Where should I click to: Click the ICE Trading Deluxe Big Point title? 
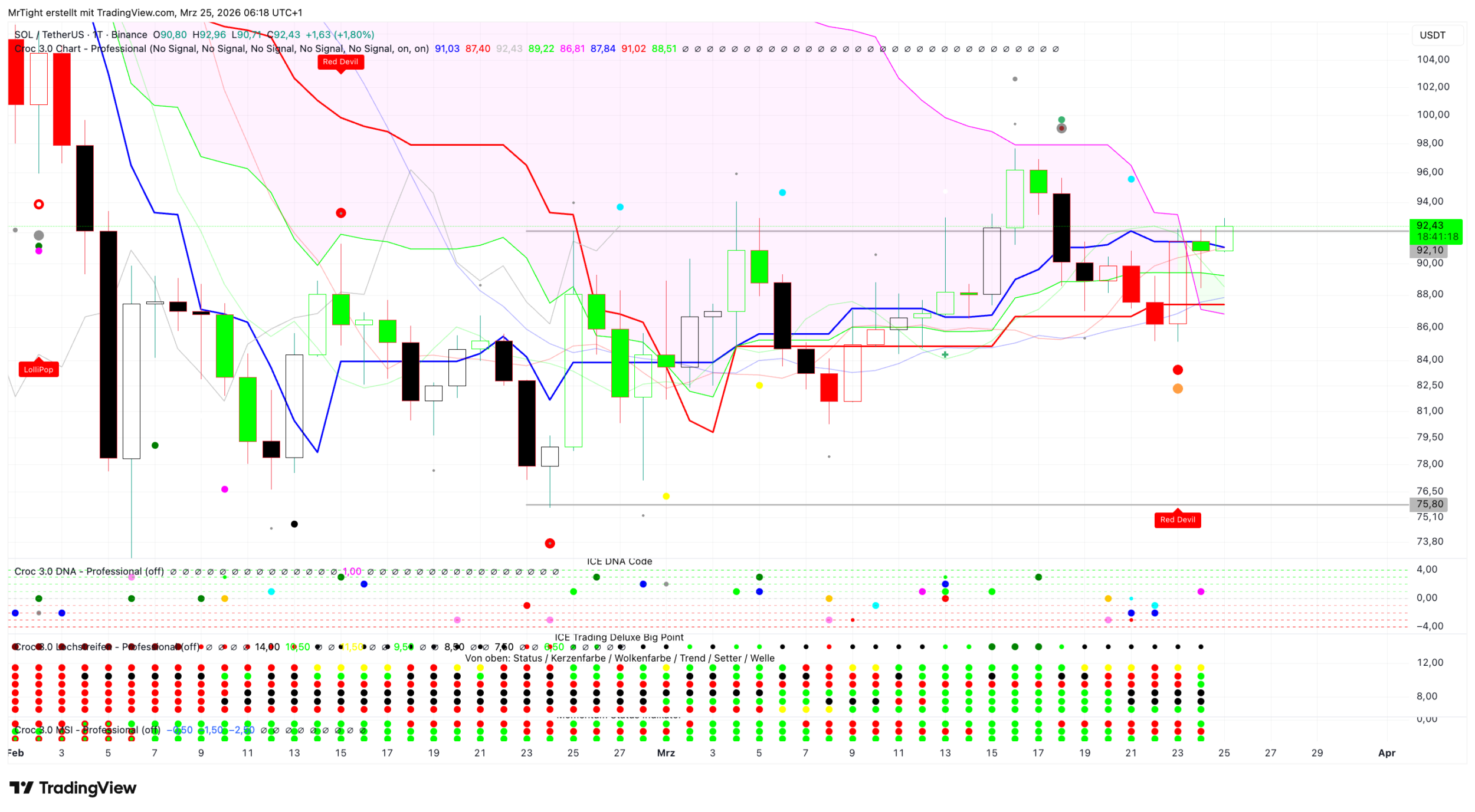pos(619,637)
